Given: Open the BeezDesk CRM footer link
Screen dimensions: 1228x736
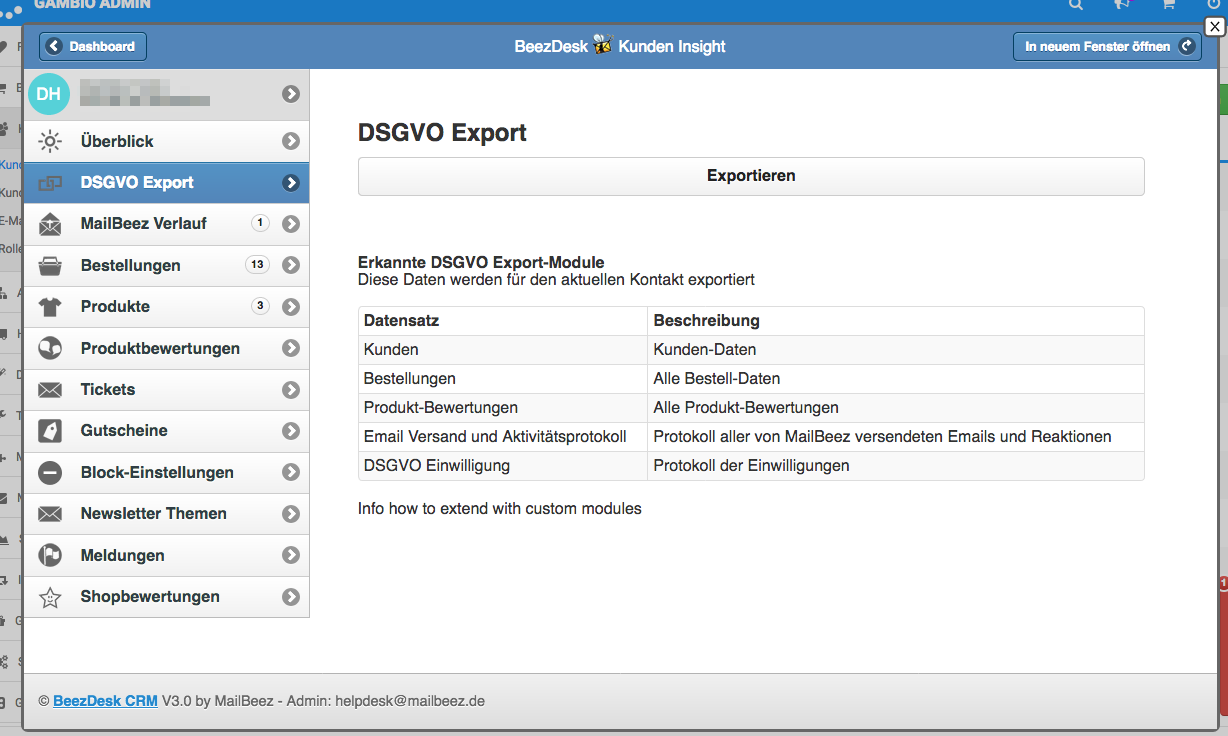Looking at the screenshot, I should click(x=105, y=701).
